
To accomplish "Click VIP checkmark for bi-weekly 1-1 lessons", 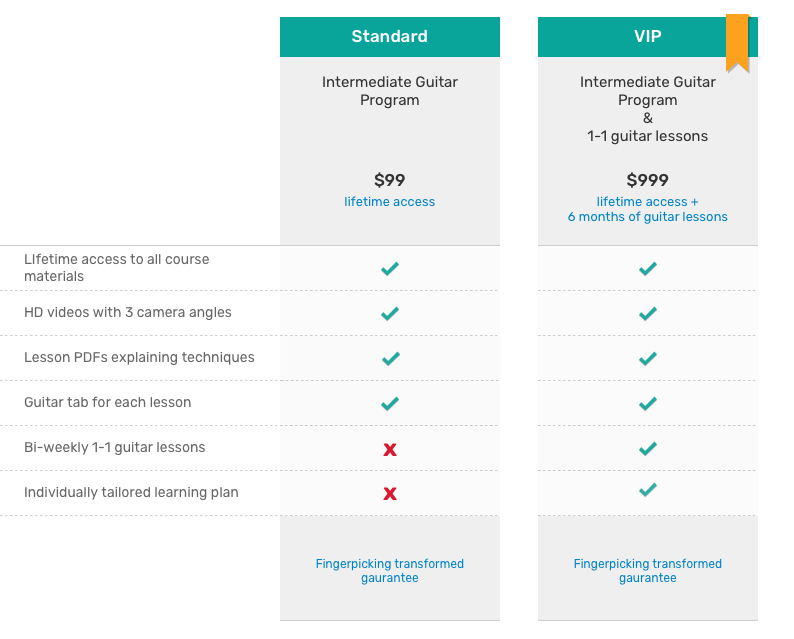I will (x=648, y=449).
